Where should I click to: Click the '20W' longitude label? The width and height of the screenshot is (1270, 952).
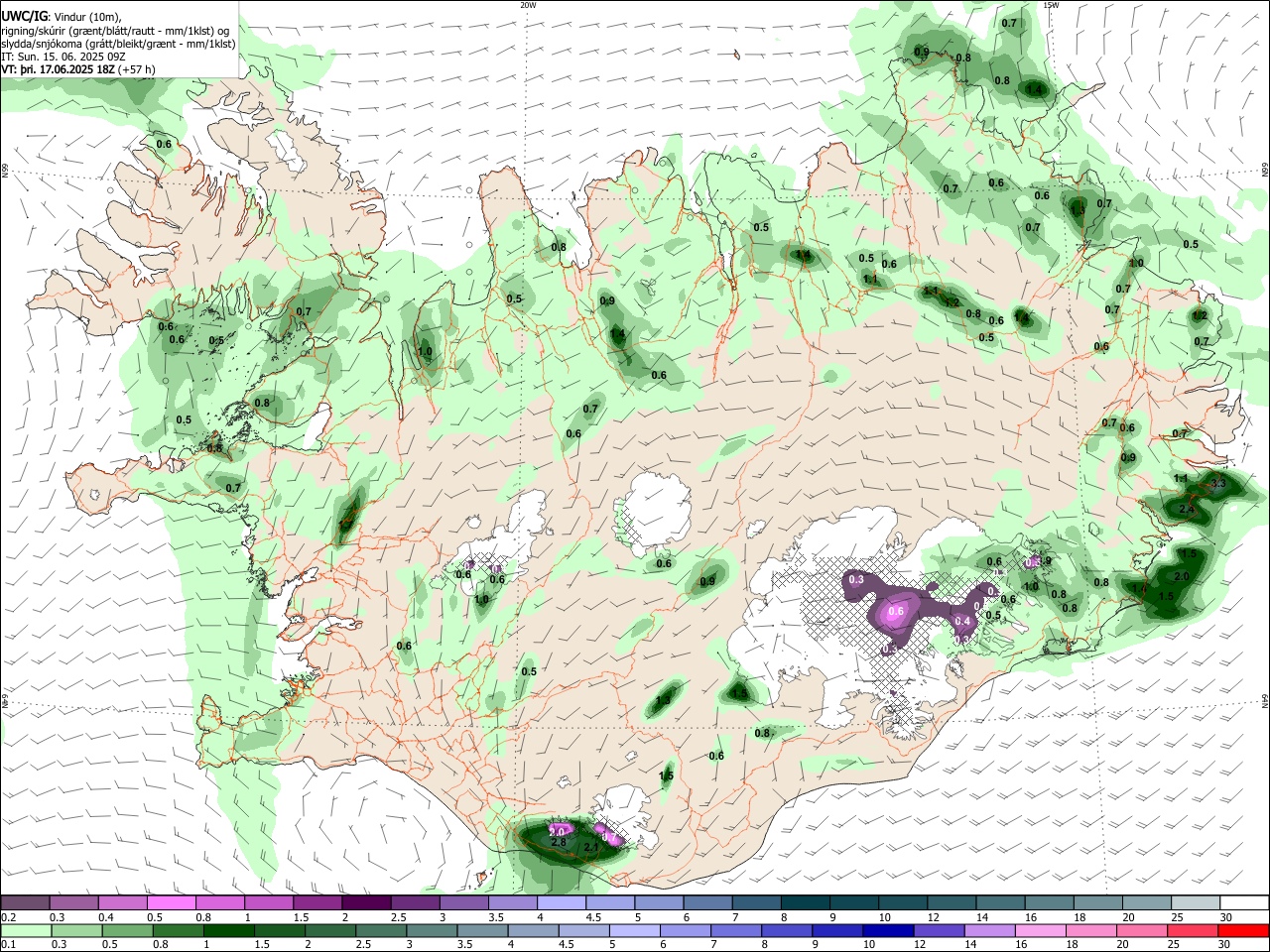point(528,5)
